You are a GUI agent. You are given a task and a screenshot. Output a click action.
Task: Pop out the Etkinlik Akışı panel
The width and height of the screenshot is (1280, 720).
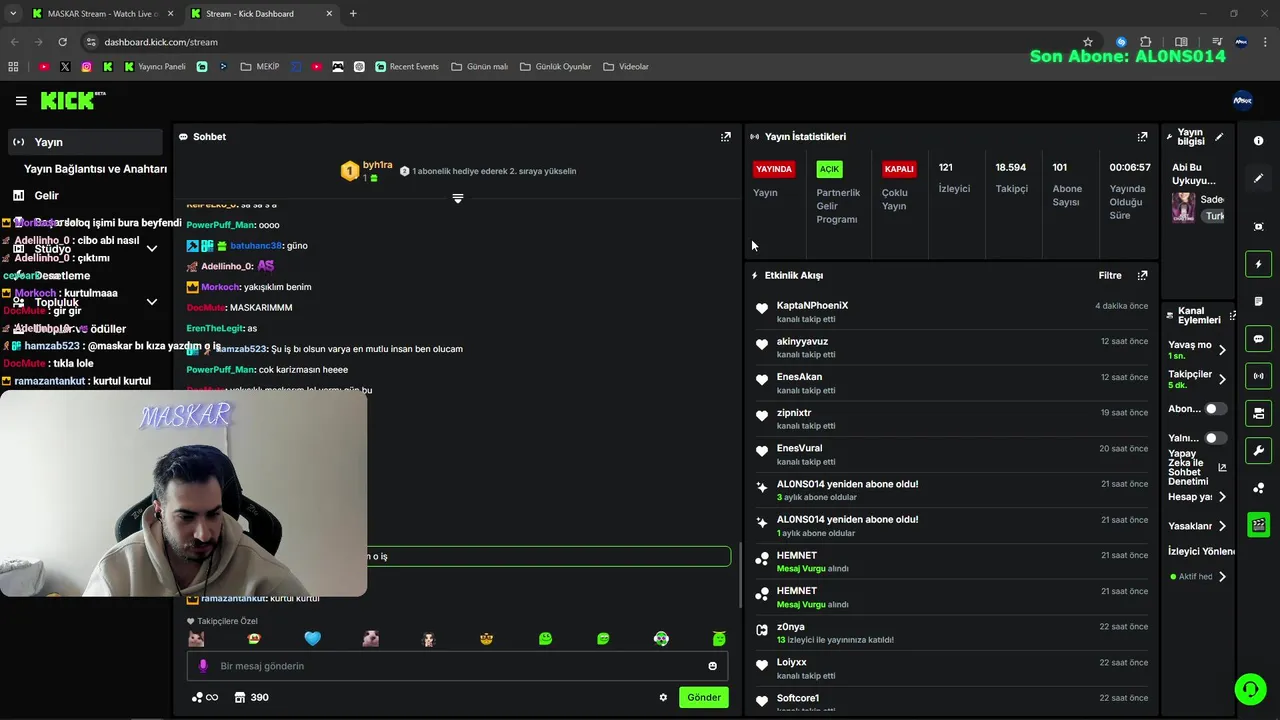(1142, 275)
